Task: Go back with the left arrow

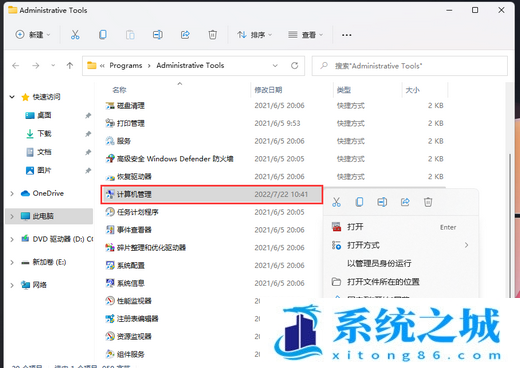Action: [x=16, y=66]
